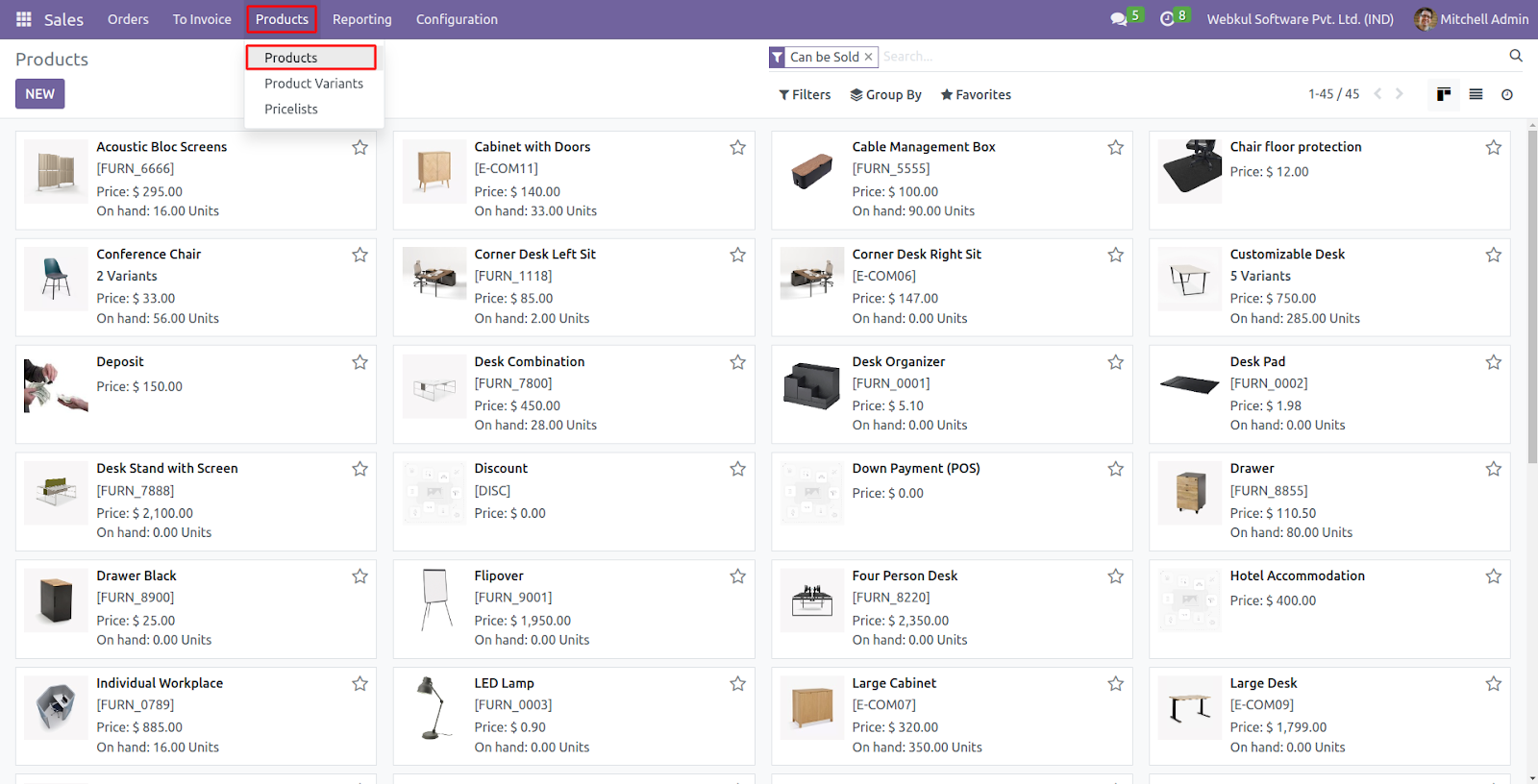
Task: Open the activities clock icon
Action: coord(1167,19)
